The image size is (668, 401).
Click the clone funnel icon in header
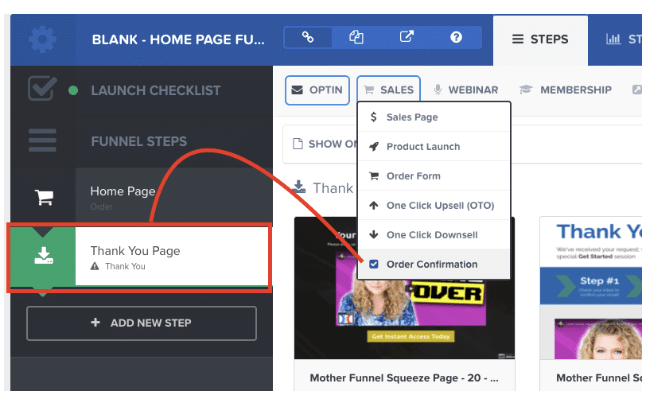tap(357, 38)
